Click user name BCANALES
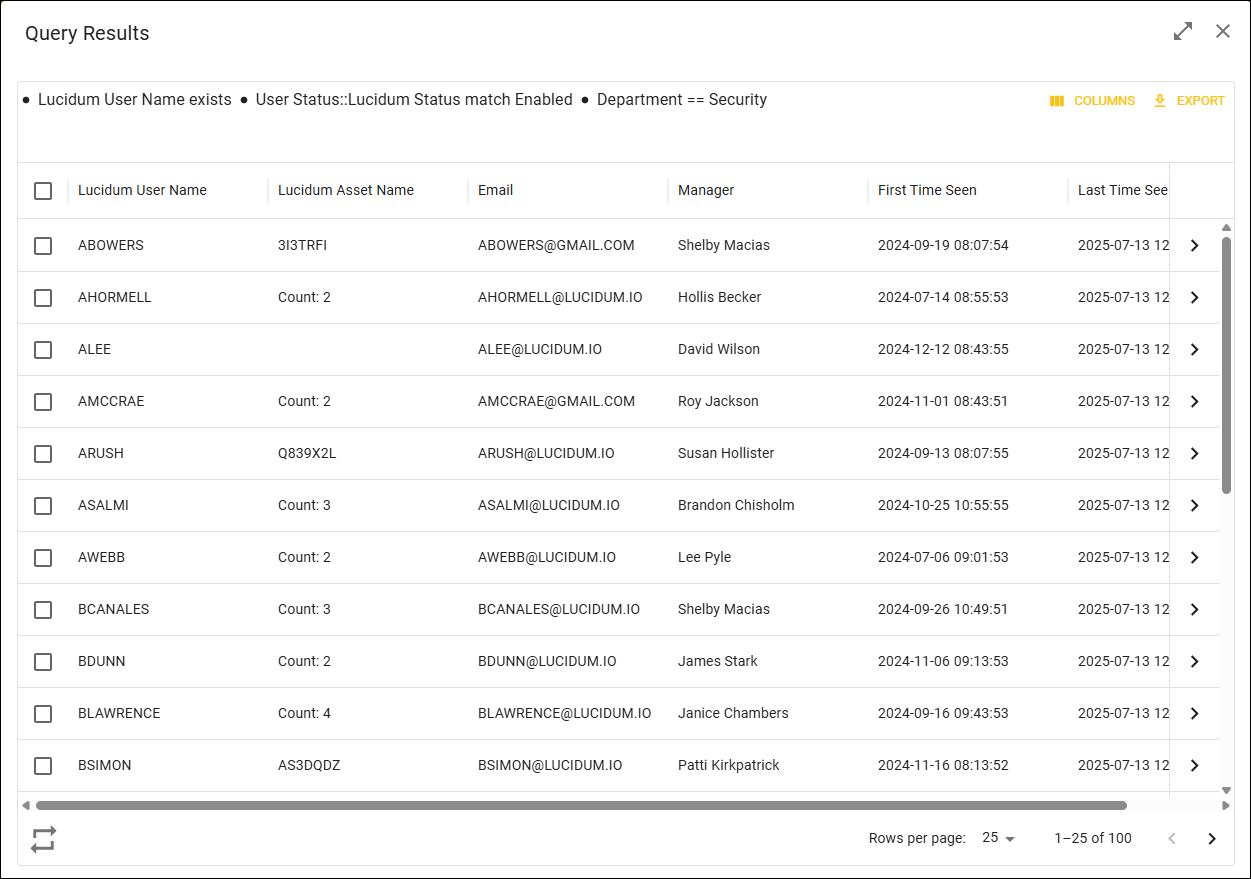 [114, 609]
